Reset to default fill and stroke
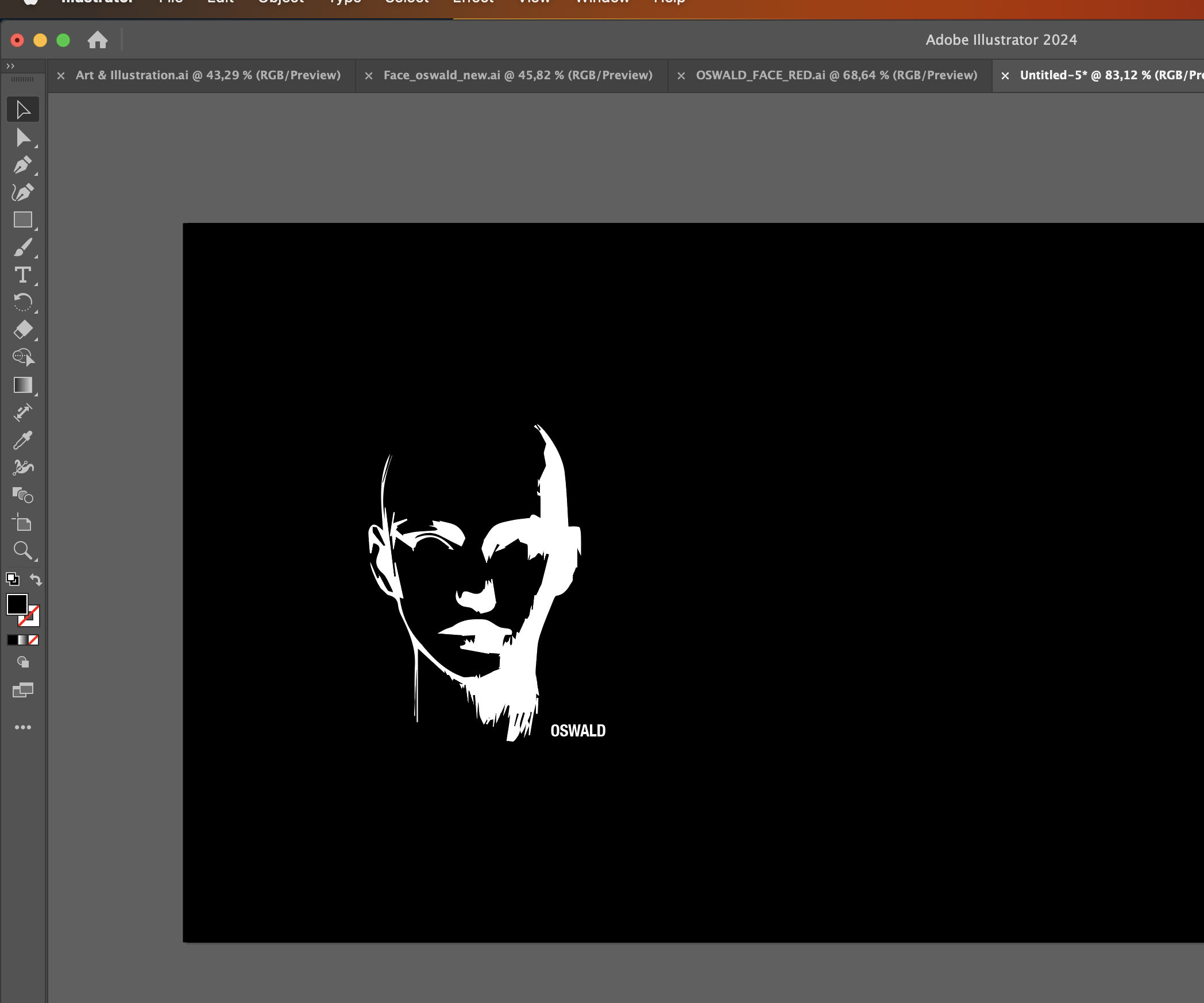Image resolution: width=1204 pixels, height=1003 pixels. tap(12, 579)
